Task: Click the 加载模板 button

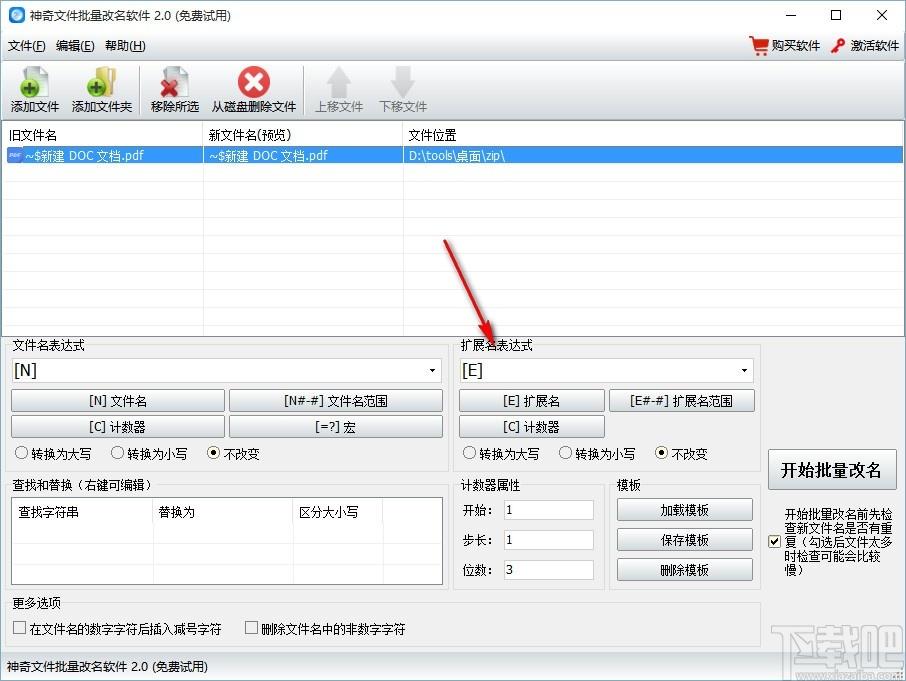Action: (685, 510)
